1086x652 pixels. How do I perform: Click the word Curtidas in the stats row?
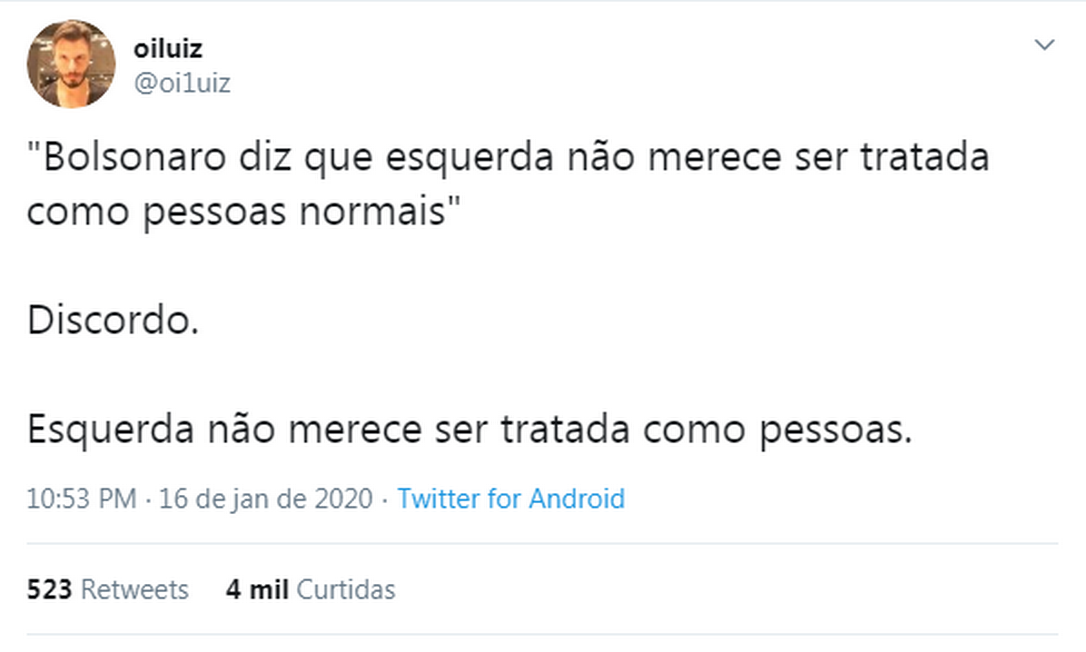tap(346, 590)
